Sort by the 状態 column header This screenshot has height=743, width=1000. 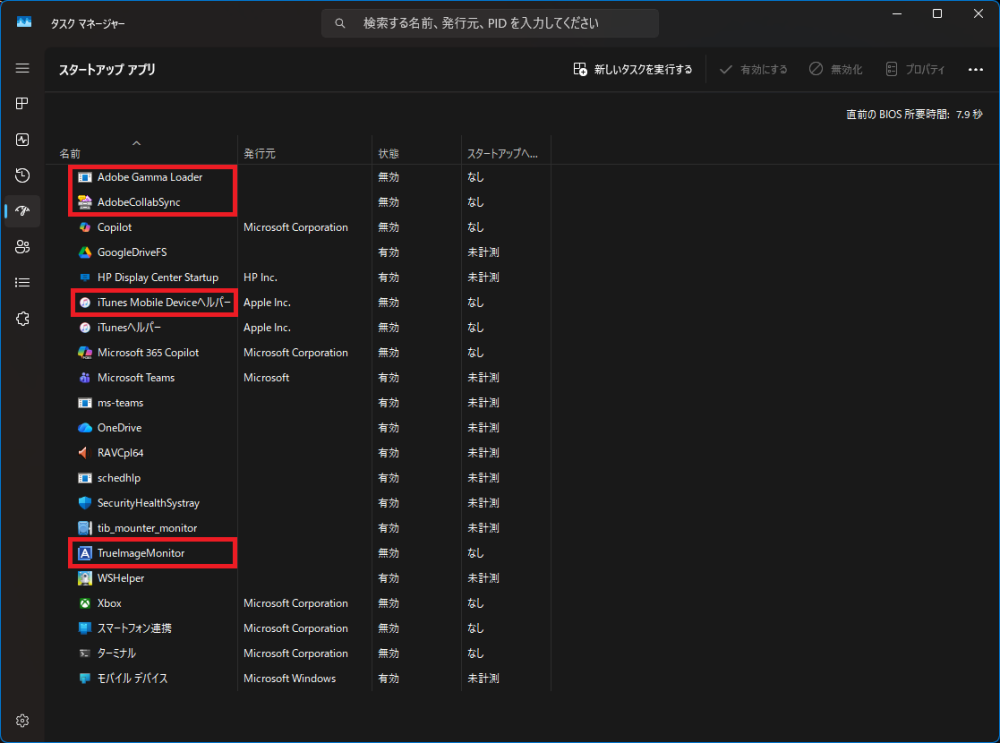[x=388, y=154]
